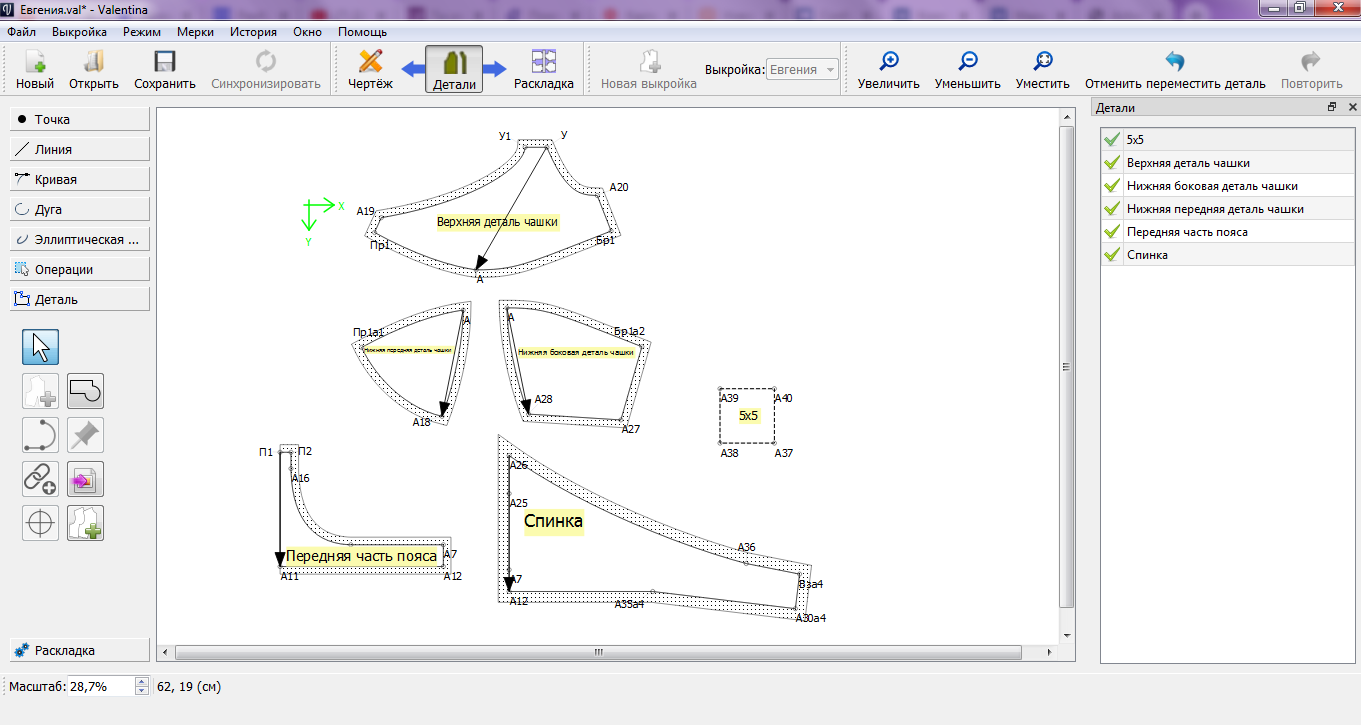Viewport: 1361px width, 725px height.
Task: Open the Мерки menu
Action: (x=195, y=32)
